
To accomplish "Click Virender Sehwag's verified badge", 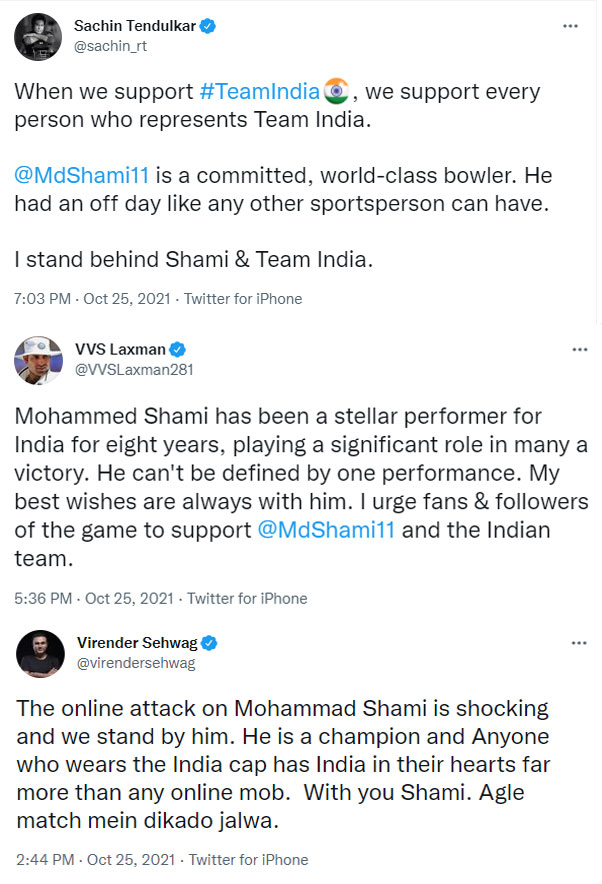I will coord(211,642).
